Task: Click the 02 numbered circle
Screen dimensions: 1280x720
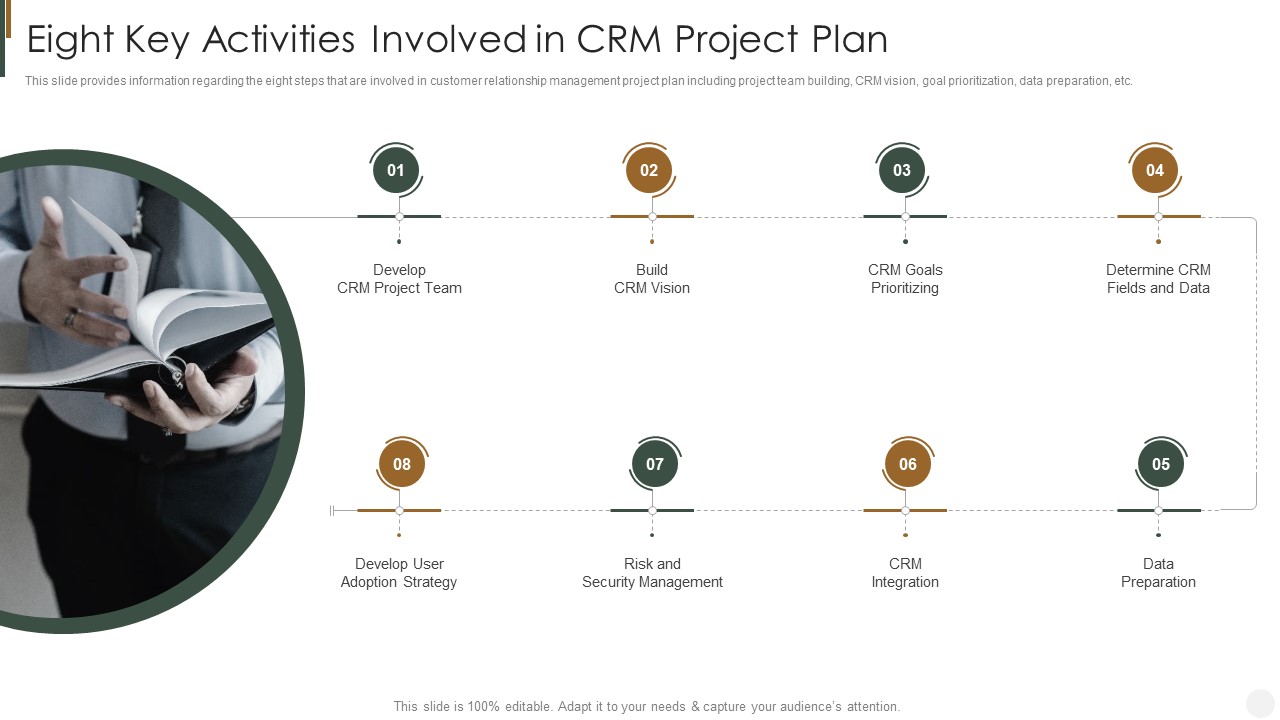Action: (x=649, y=170)
